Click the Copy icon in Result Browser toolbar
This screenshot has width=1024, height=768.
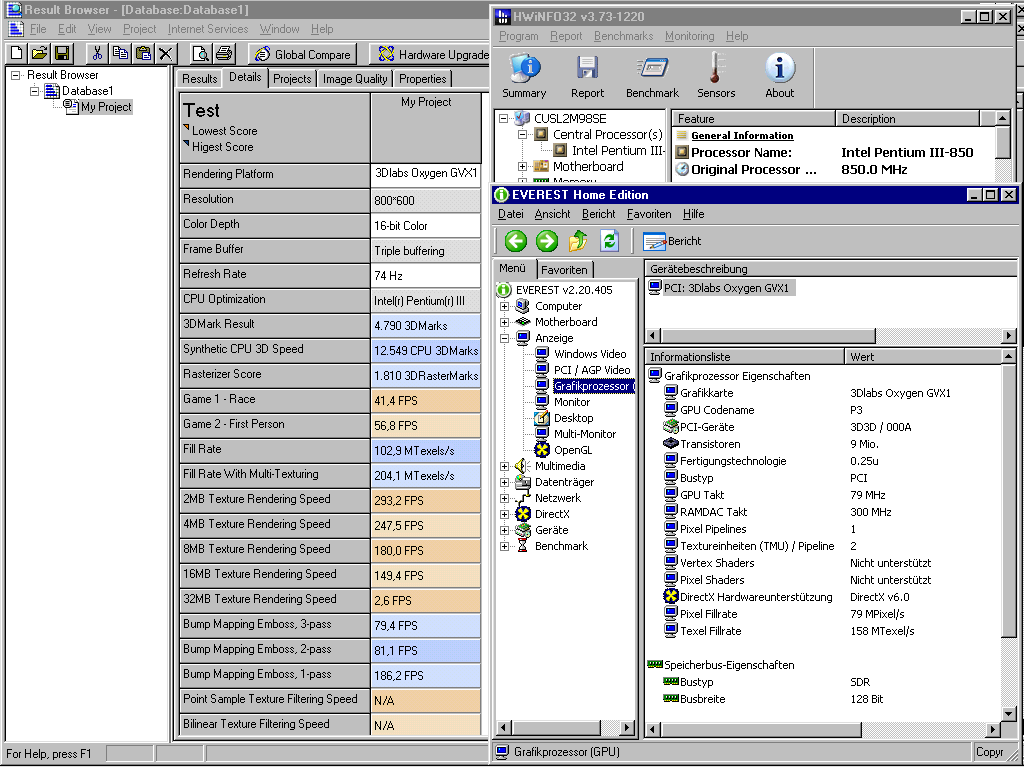tap(120, 54)
